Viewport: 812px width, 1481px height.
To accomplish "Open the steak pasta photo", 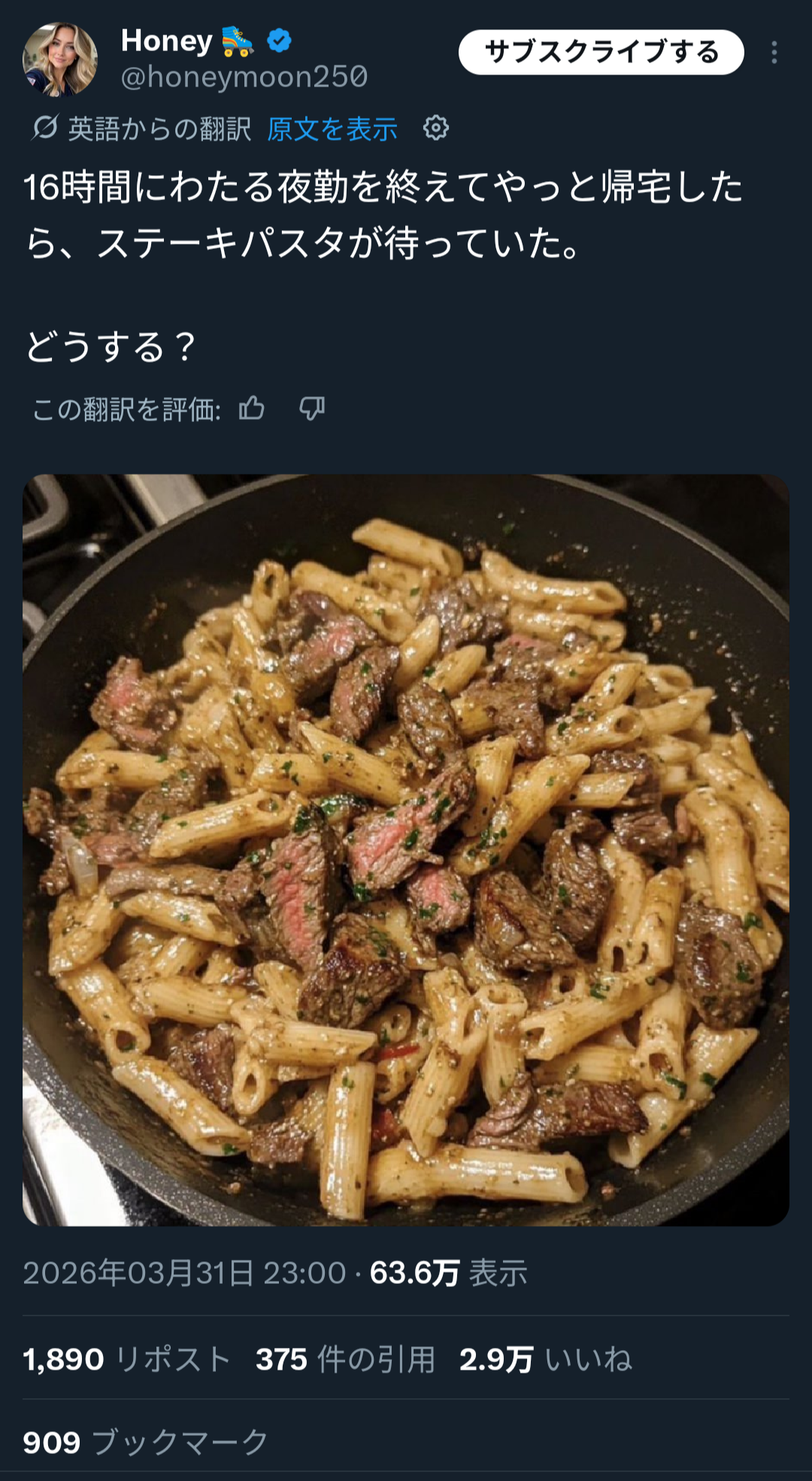I will click(406, 850).
